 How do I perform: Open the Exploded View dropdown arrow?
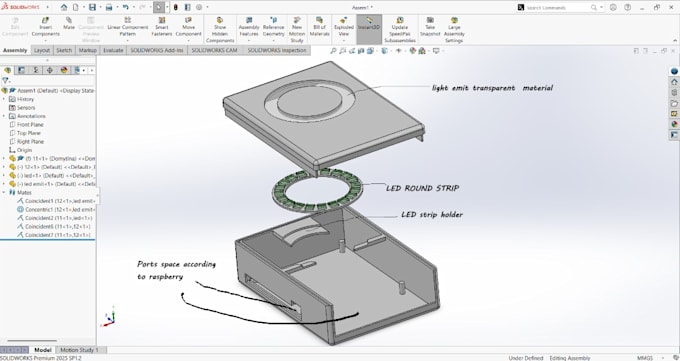343,40
